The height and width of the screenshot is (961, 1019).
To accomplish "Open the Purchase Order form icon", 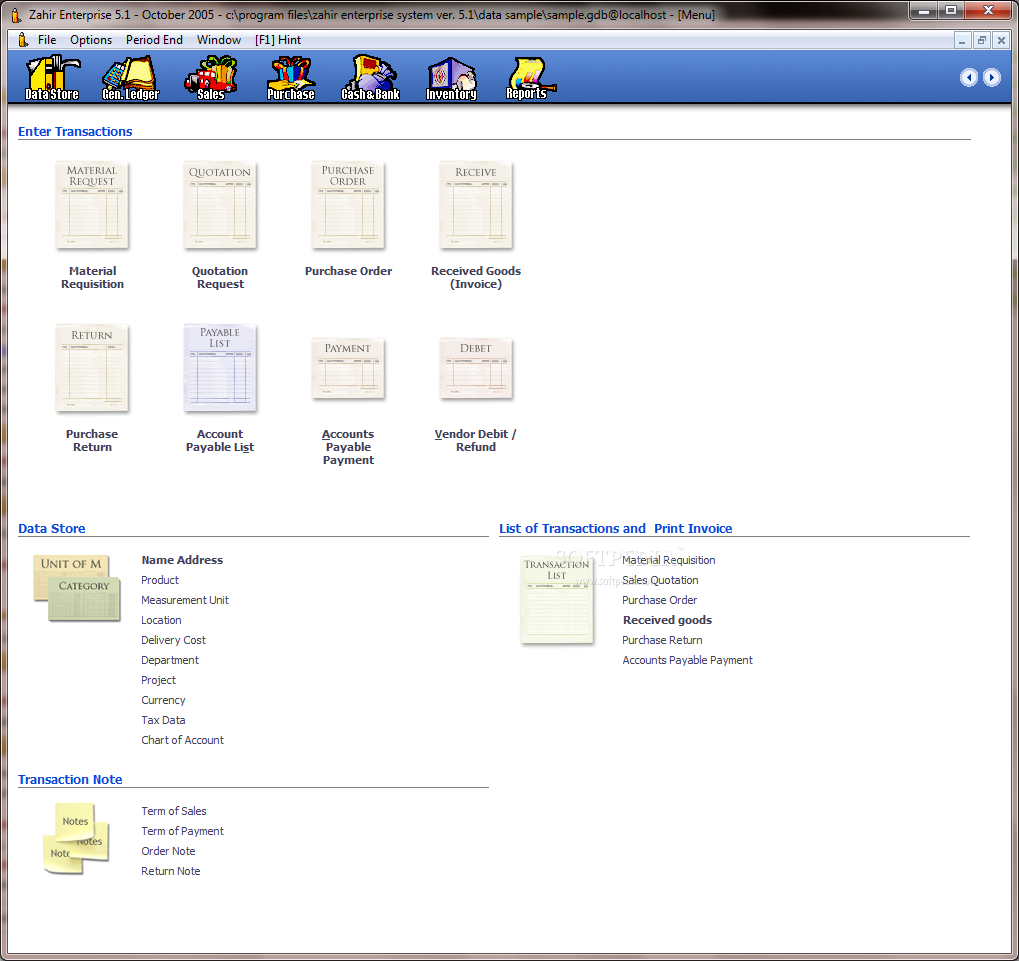I will click(348, 205).
